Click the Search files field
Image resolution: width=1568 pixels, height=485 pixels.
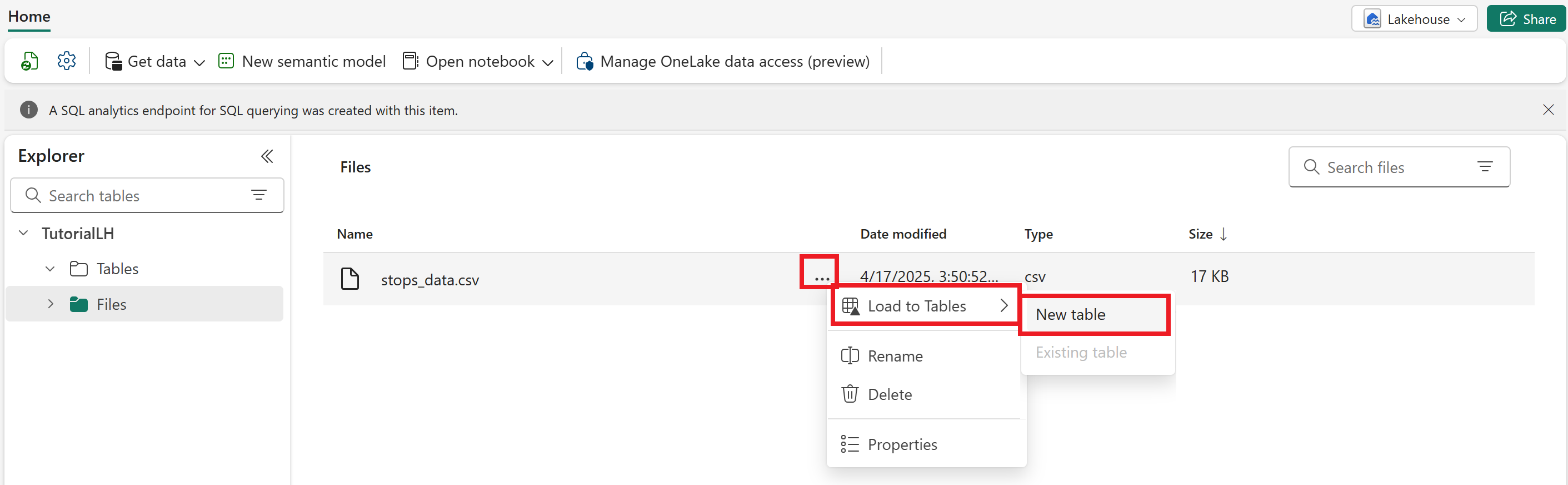click(1399, 167)
